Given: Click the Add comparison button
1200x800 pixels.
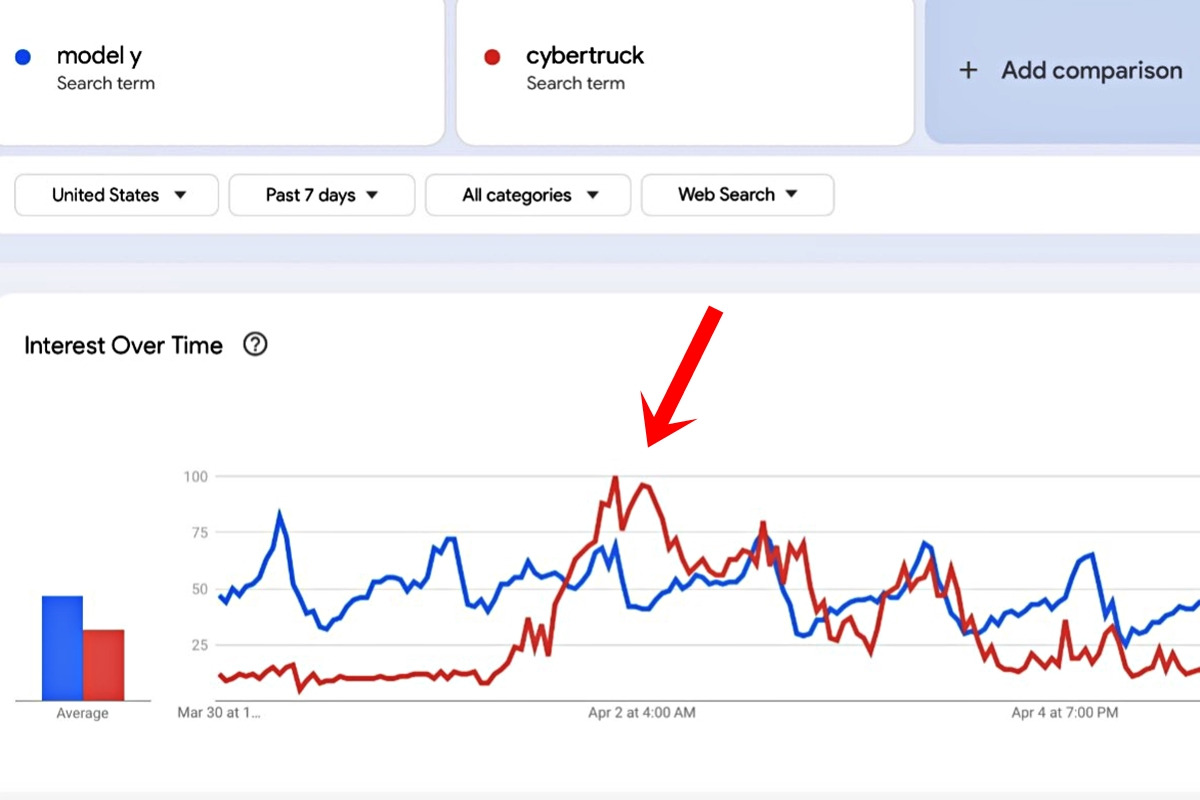Looking at the screenshot, I should coord(1062,70).
